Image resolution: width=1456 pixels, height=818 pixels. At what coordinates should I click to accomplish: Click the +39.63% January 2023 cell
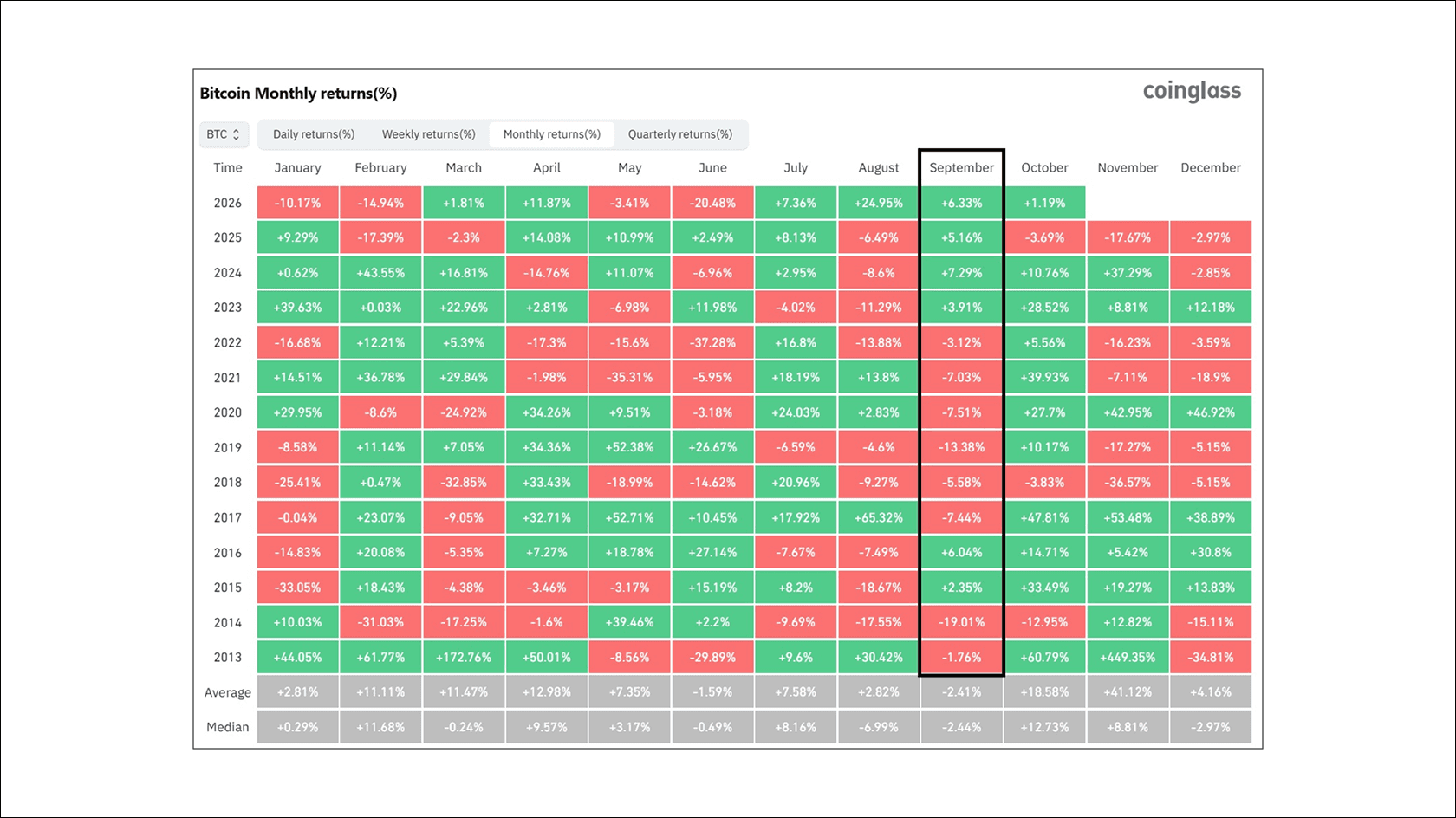[x=298, y=308]
